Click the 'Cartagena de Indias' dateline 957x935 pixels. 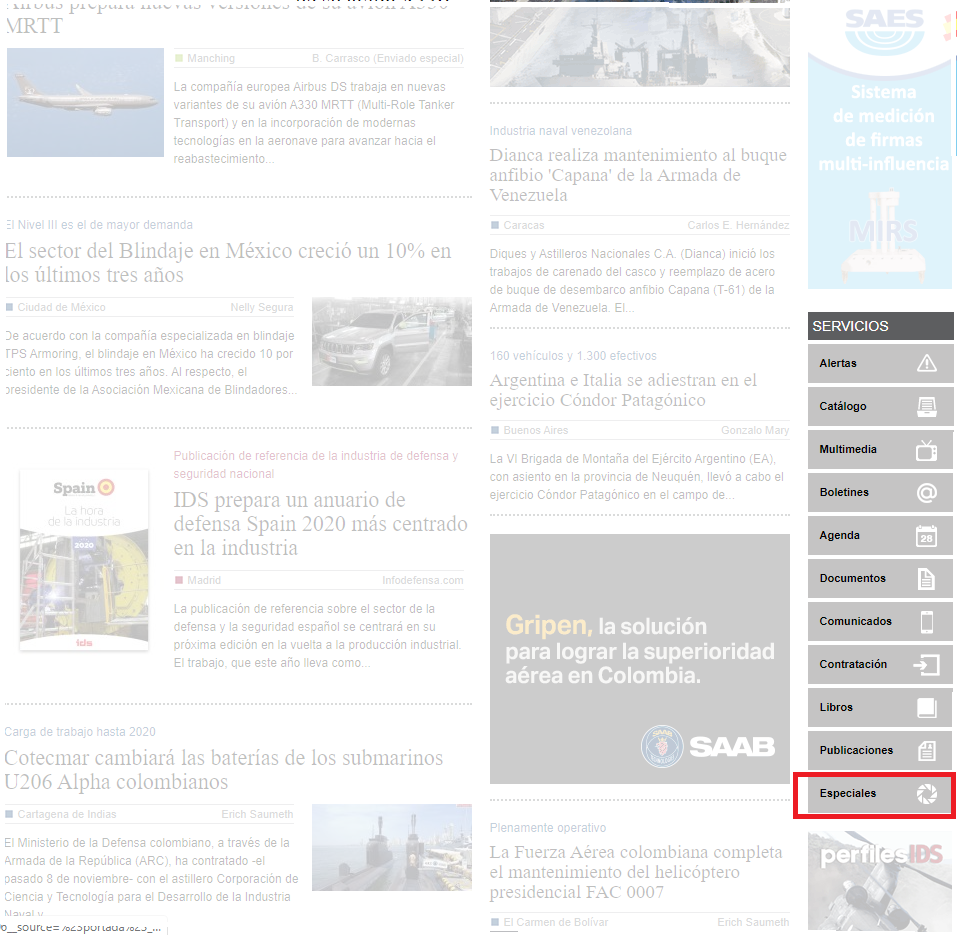pos(67,814)
